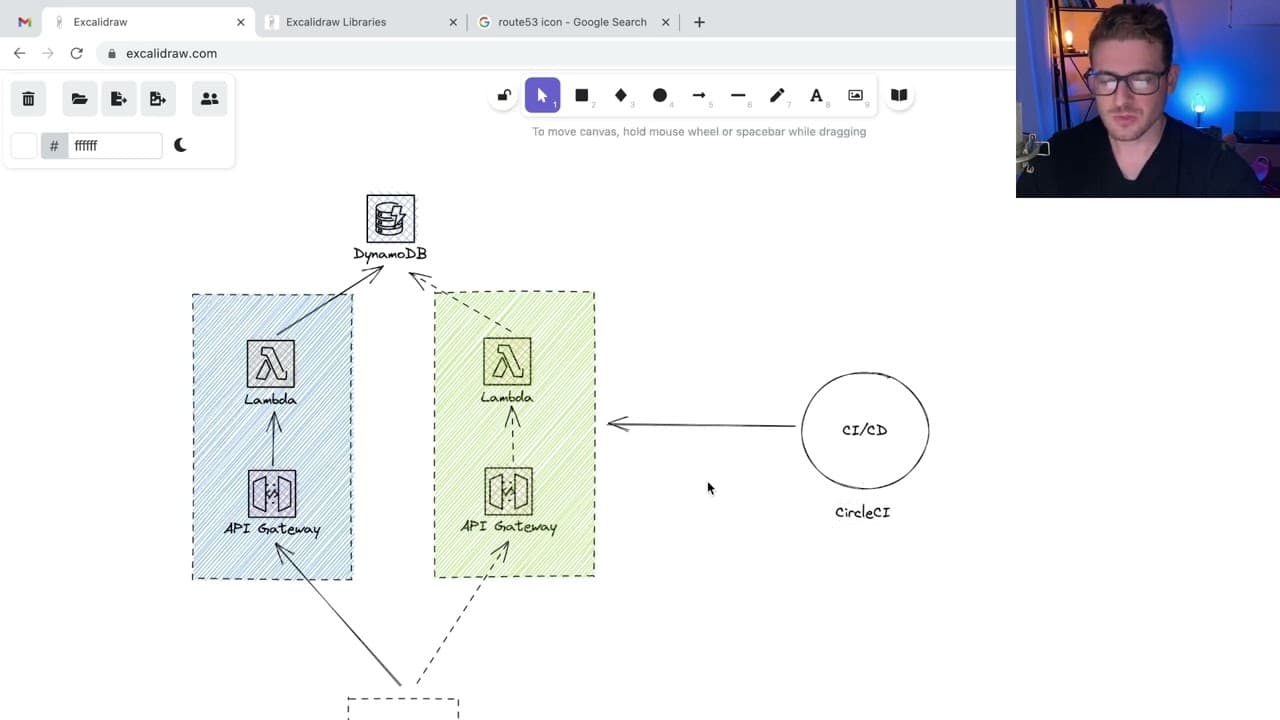This screenshot has height=720, width=1280.
Task: Select the Lambda label in the blue box
Action: pyautogui.click(x=270, y=400)
